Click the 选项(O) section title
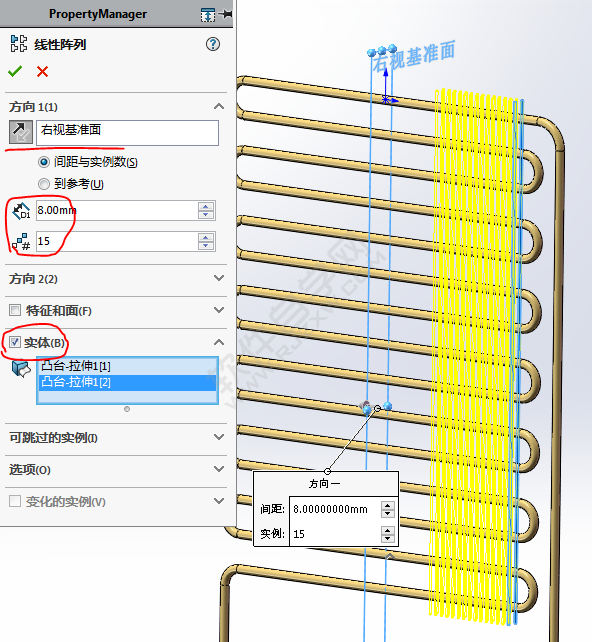 [x=30, y=470]
